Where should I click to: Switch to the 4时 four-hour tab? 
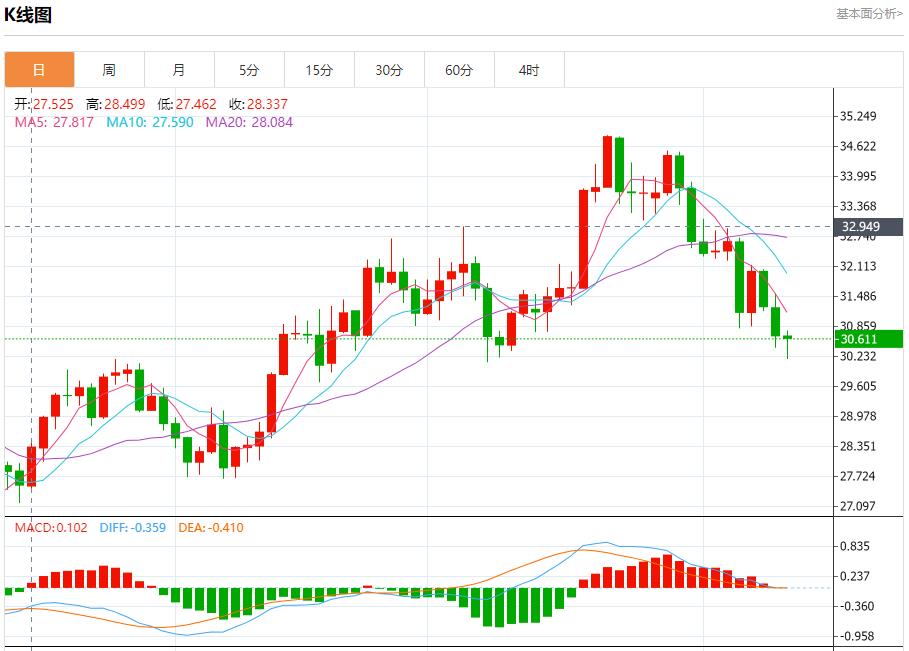(529, 70)
